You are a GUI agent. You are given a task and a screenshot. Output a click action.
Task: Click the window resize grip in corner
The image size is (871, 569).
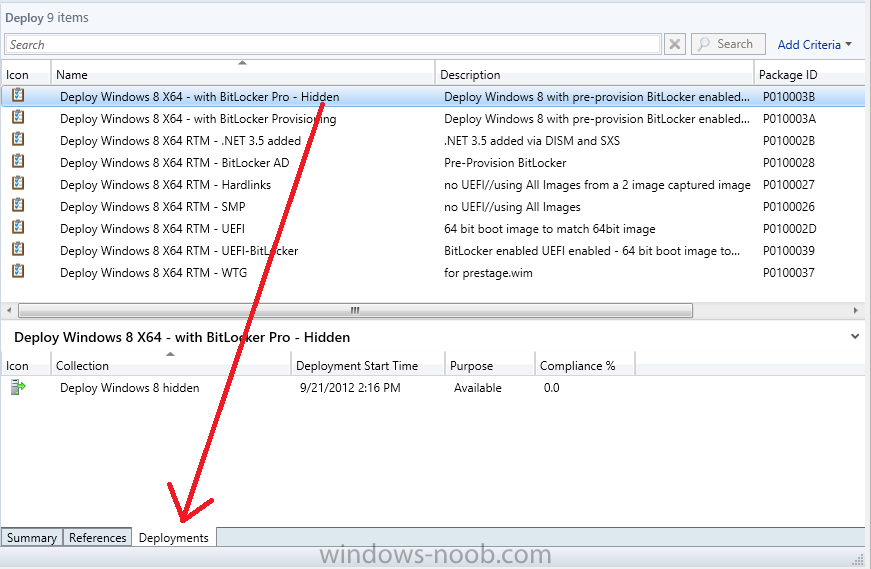coord(859,559)
